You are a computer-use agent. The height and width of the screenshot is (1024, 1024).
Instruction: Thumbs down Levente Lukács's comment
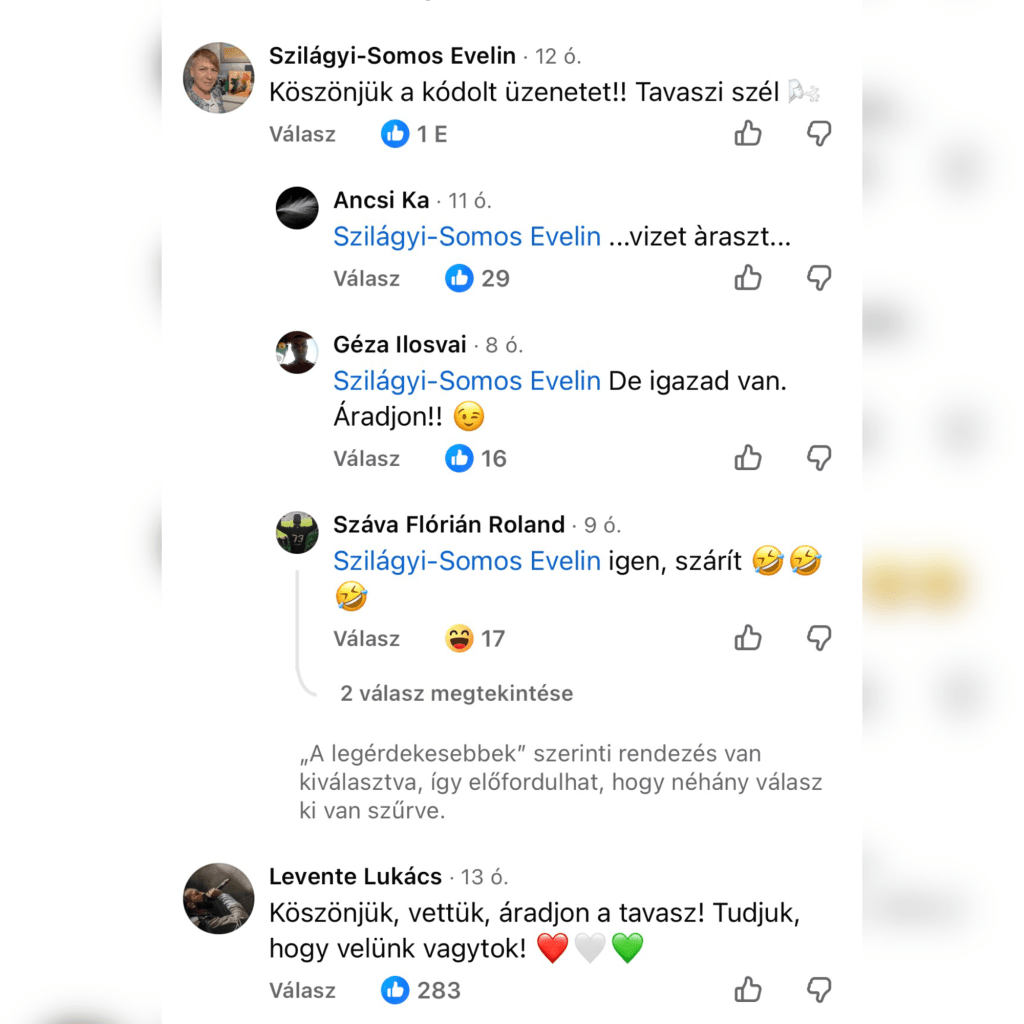(x=819, y=990)
